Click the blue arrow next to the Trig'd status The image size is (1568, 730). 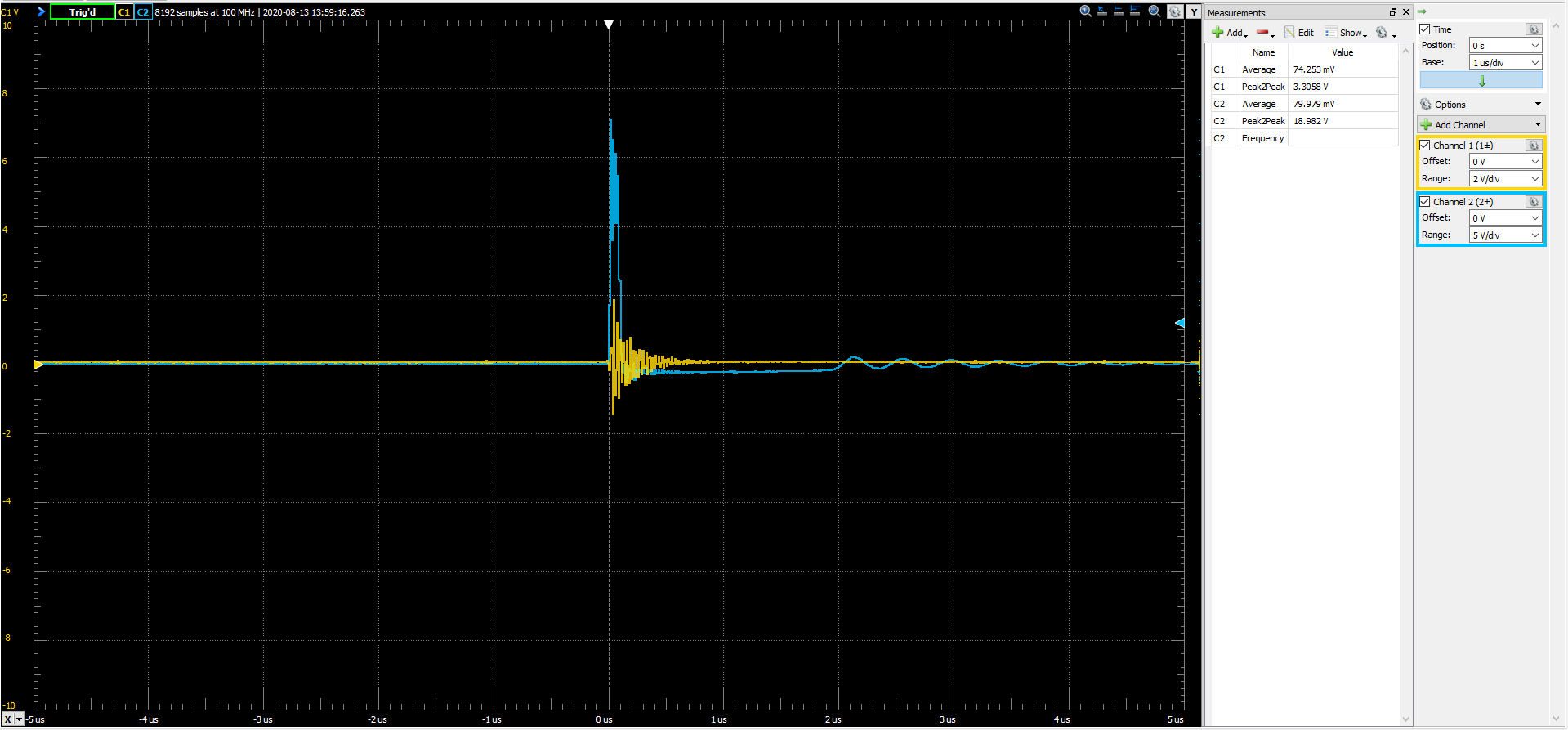(x=41, y=11)
